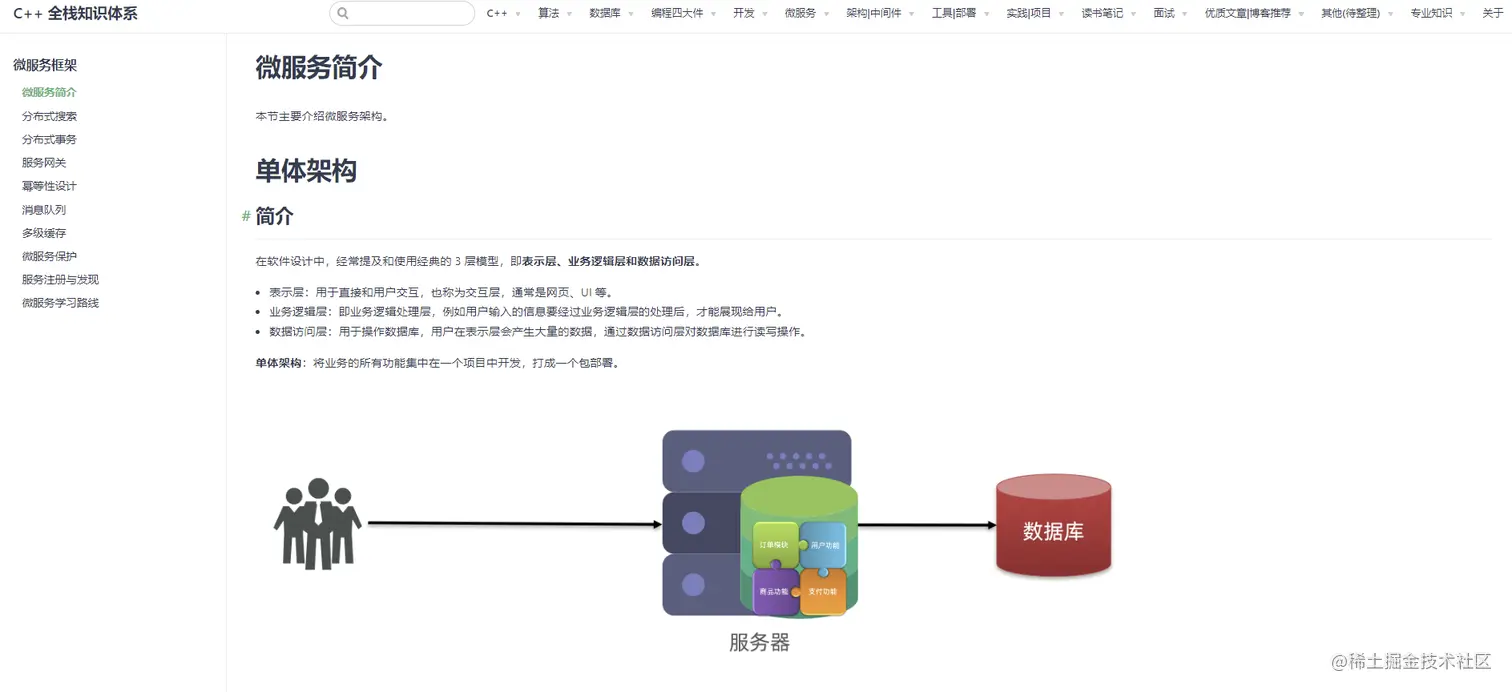1512x692 pixels.
Task: Click the 面试 menu item
Action: click(1164, 13)
